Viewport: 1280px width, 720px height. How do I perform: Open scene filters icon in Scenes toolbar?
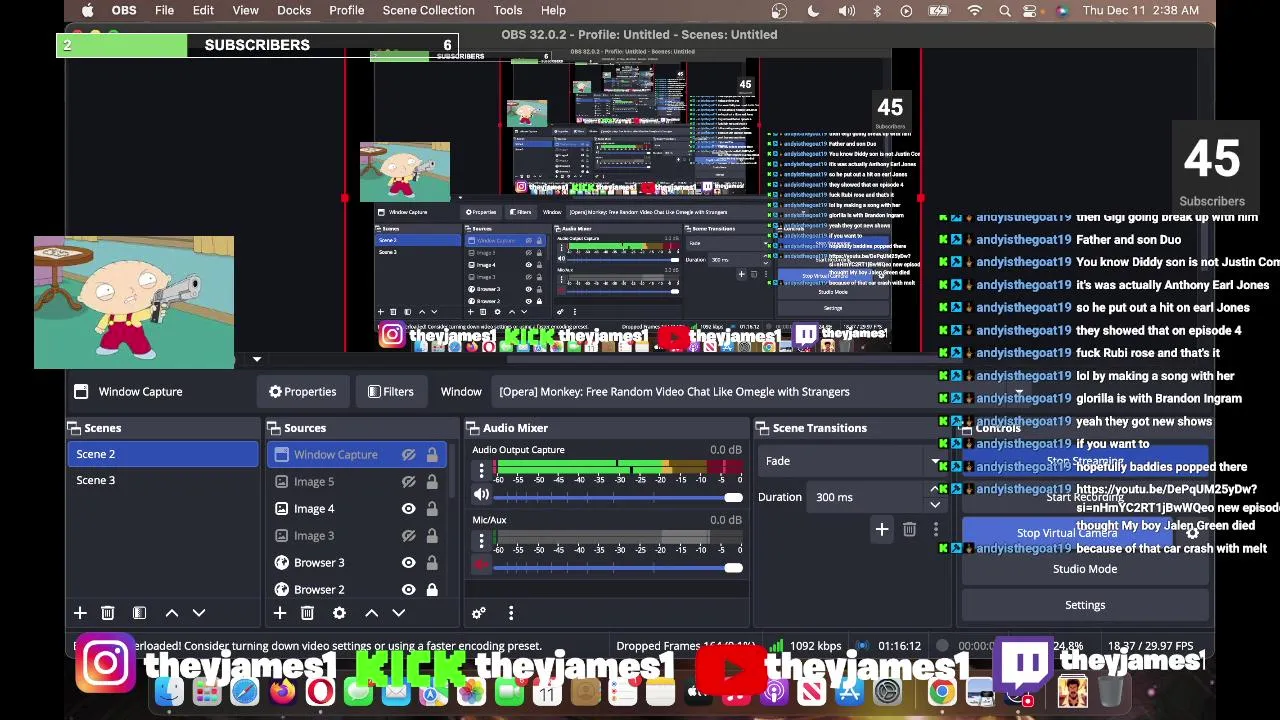(140, 613)
